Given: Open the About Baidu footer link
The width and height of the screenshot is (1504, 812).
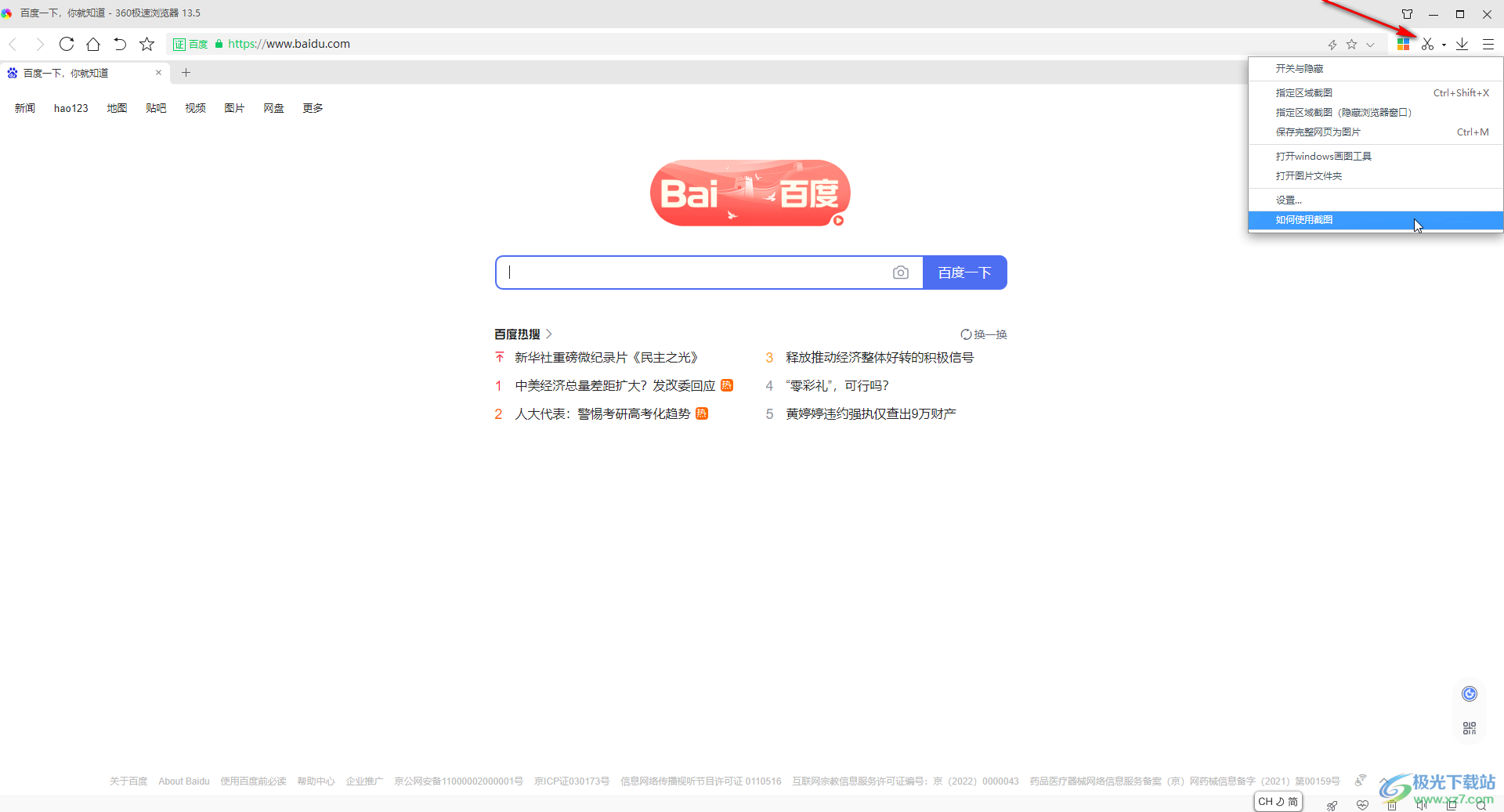Looking at the screenshot, I should (184, 781).
